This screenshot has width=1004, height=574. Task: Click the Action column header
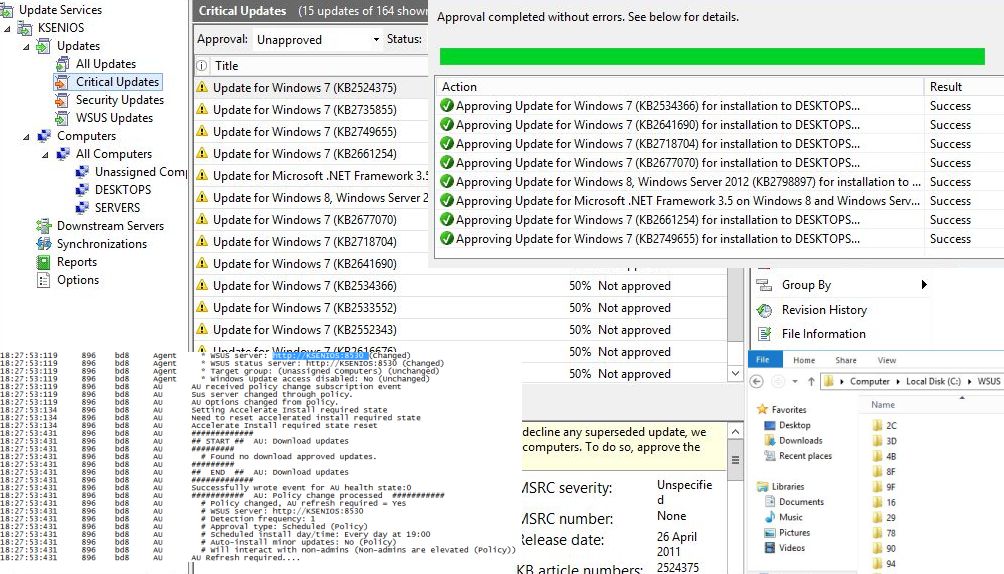(x=459, y=86)
